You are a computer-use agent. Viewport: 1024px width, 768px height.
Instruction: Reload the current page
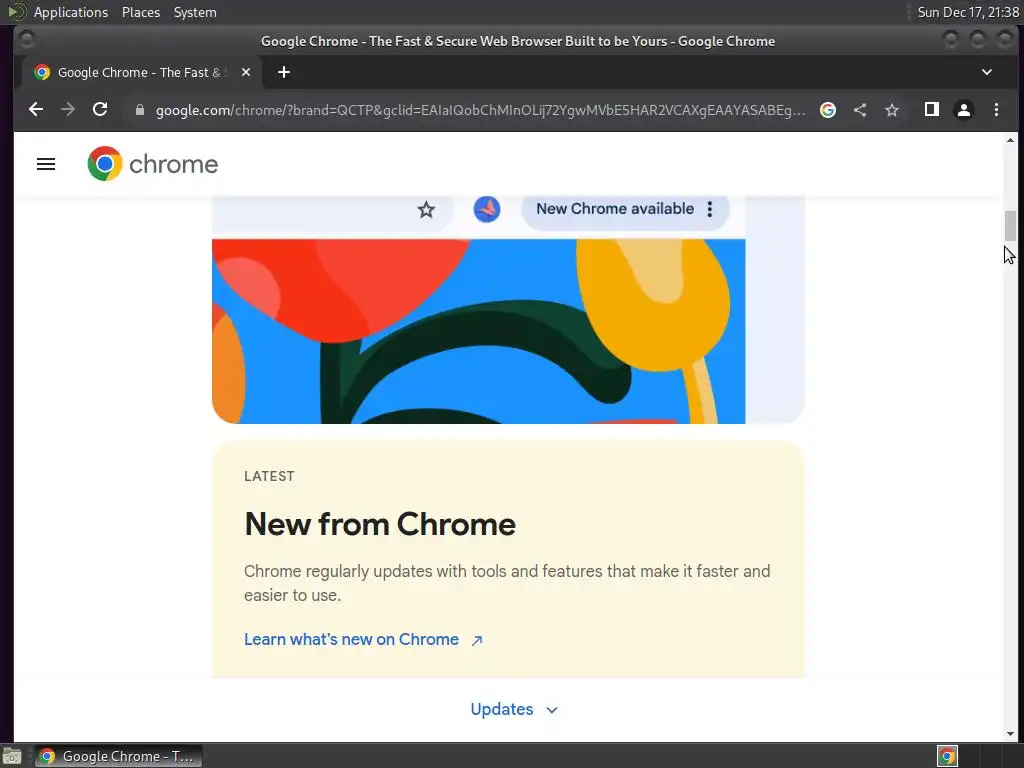pyautogui.click(x=100, y=110)
